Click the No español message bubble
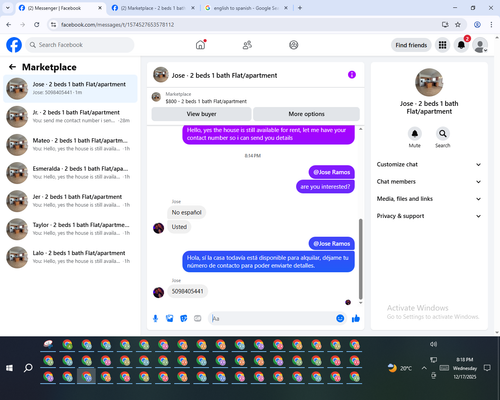500x400 pixels. pyautogui.click(x=186, y=212)
